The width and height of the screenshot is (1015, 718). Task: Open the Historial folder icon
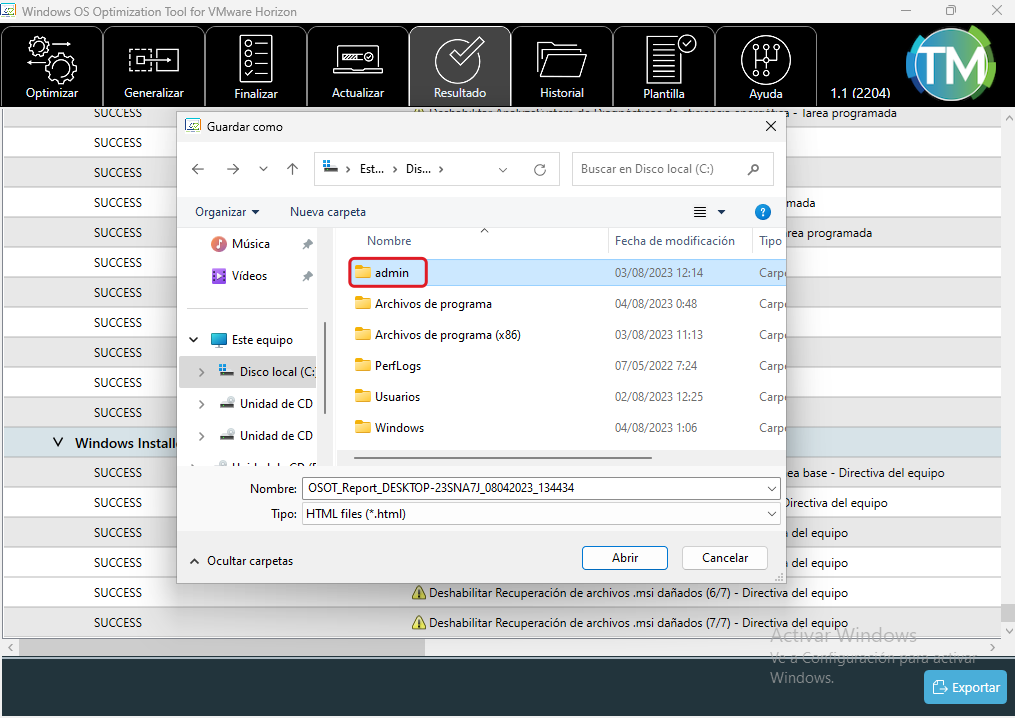click(x=561, y=66)
